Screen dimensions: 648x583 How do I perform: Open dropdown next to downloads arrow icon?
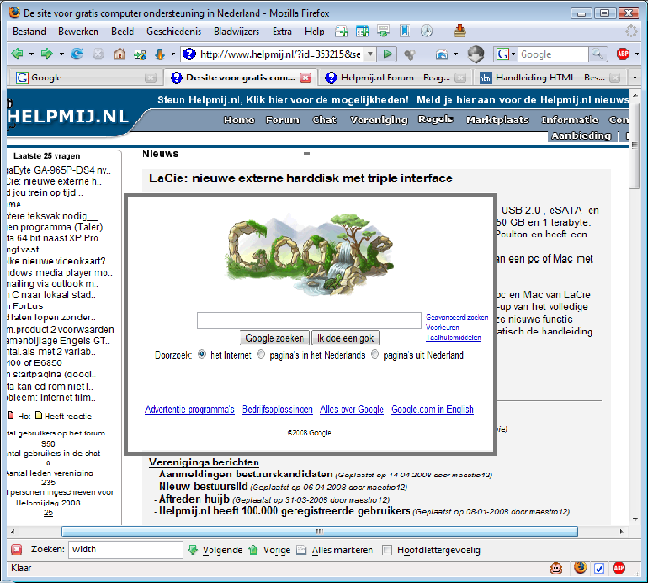pos(173,54)
